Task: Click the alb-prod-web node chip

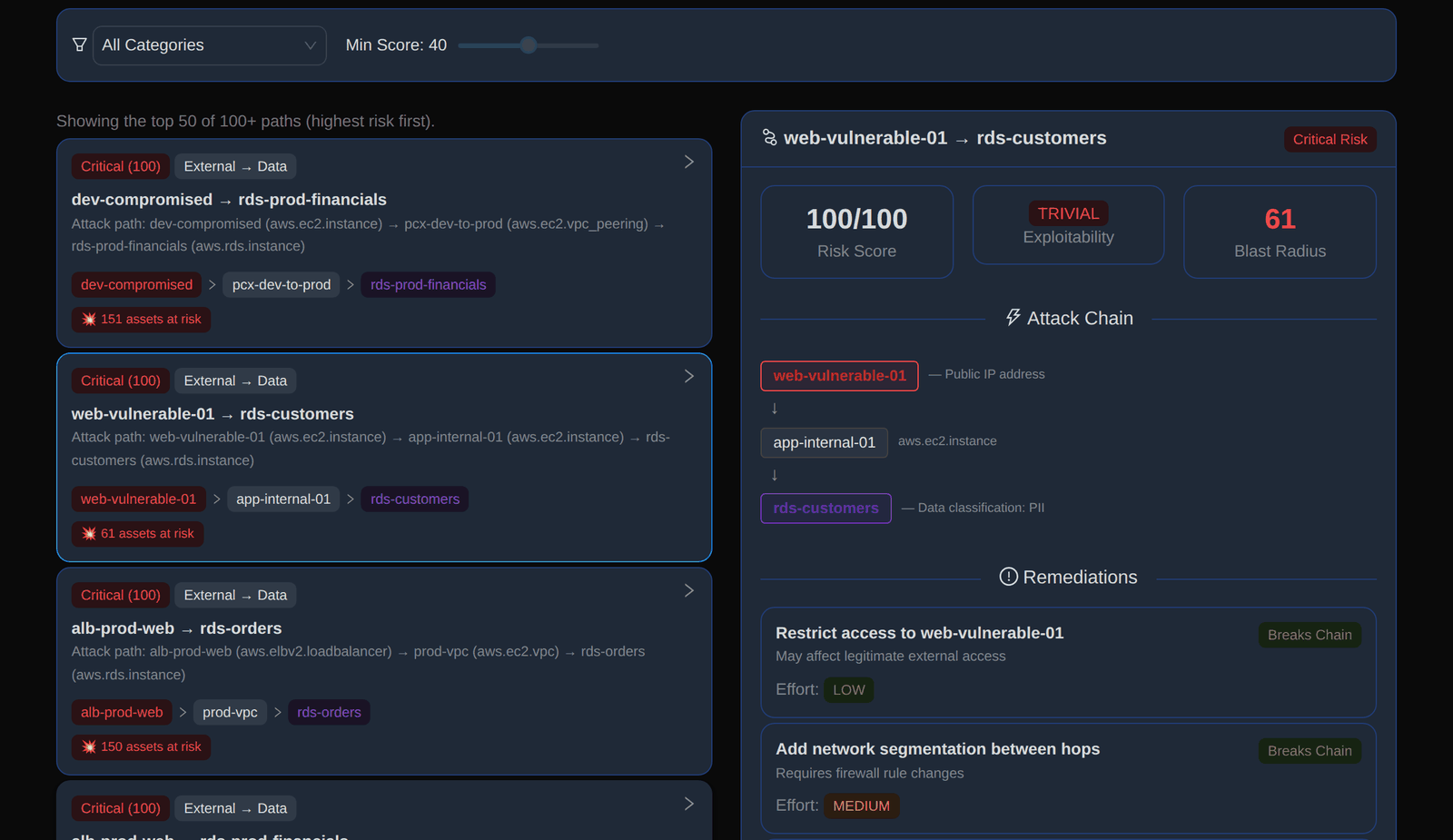Action: [x=122, y=713]
